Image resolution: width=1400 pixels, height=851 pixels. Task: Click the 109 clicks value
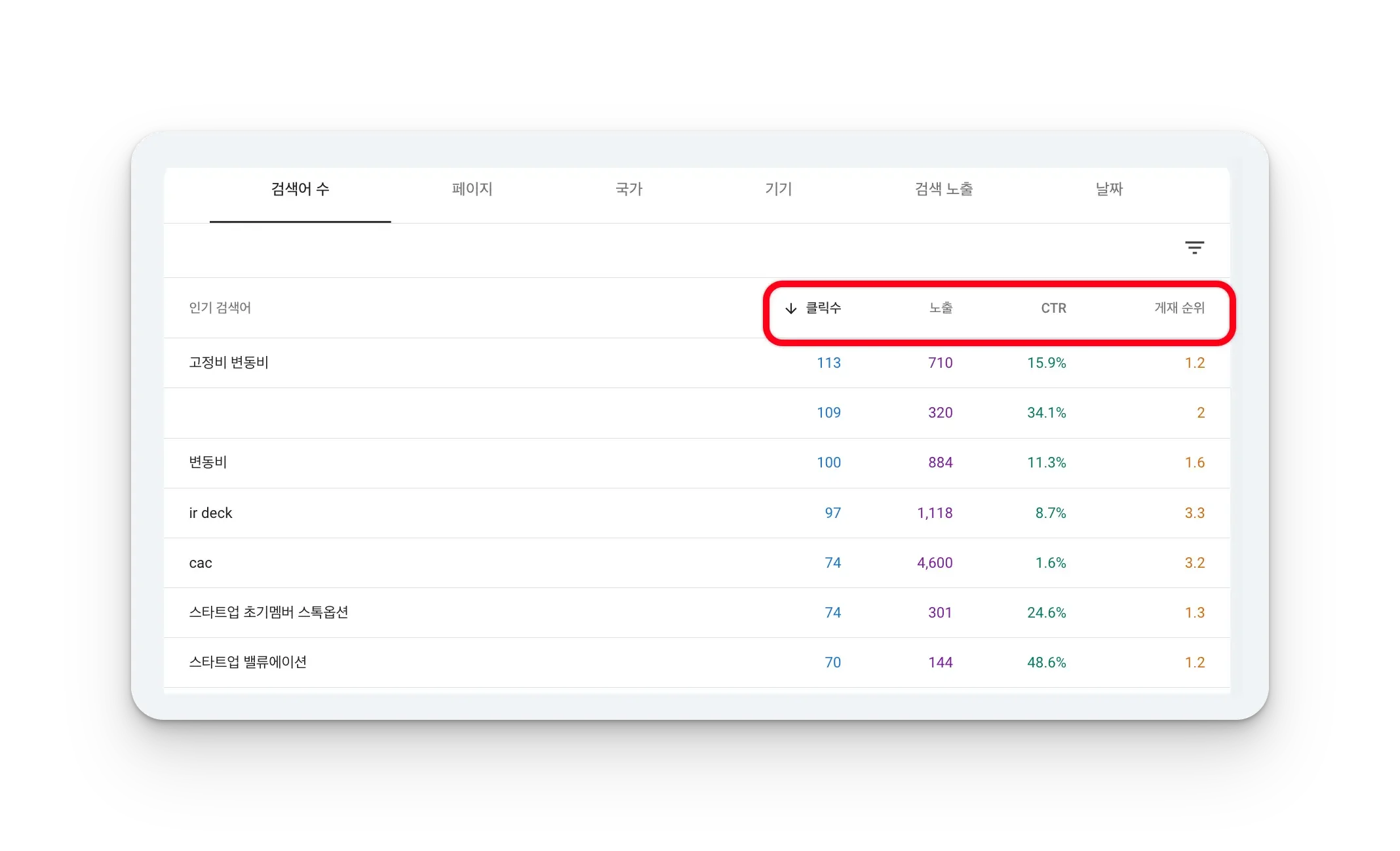coord(828,412)
